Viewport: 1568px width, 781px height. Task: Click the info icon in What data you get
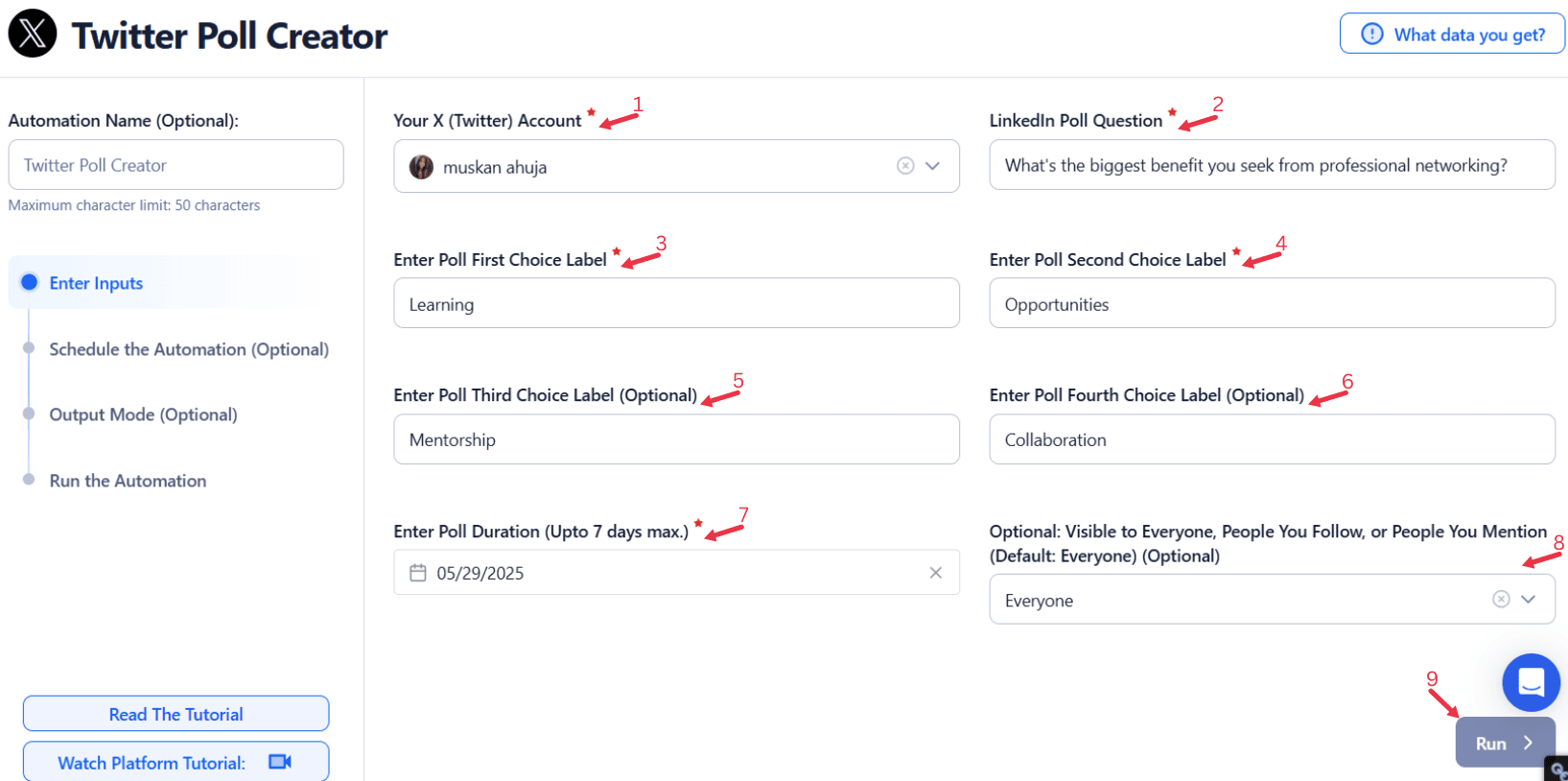click(x=1372, y=35)
